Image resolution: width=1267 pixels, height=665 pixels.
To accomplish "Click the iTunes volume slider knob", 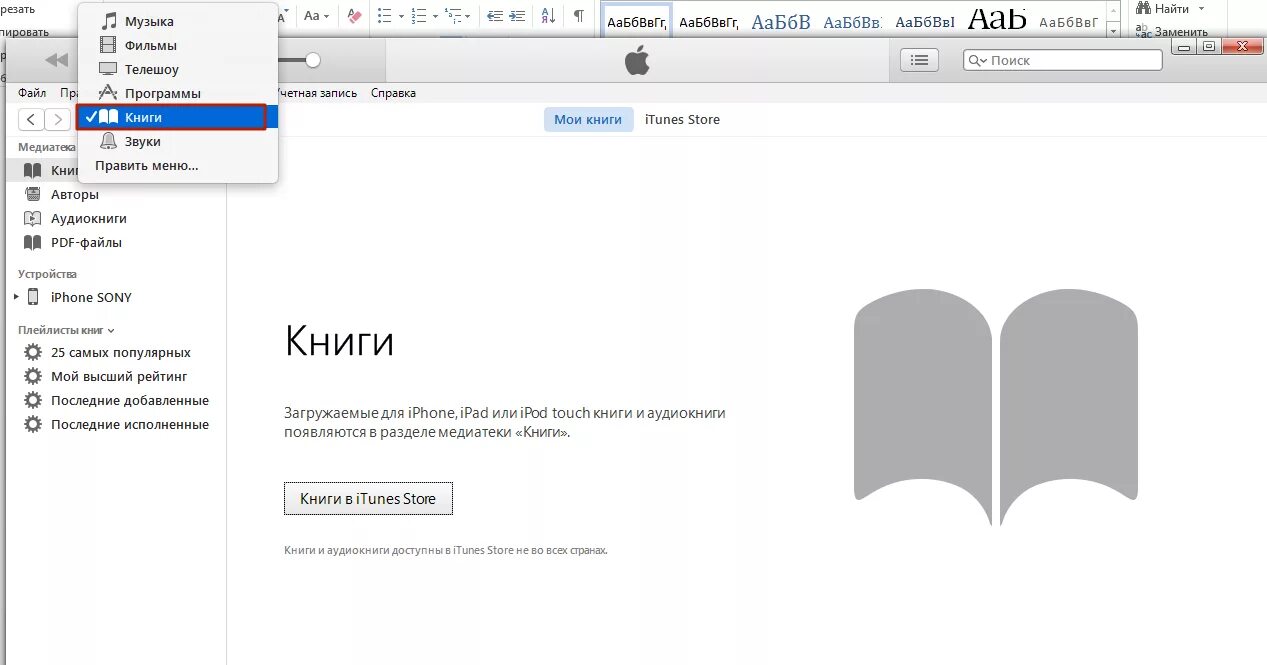I will pyautogui.click(x=313, y=60).
